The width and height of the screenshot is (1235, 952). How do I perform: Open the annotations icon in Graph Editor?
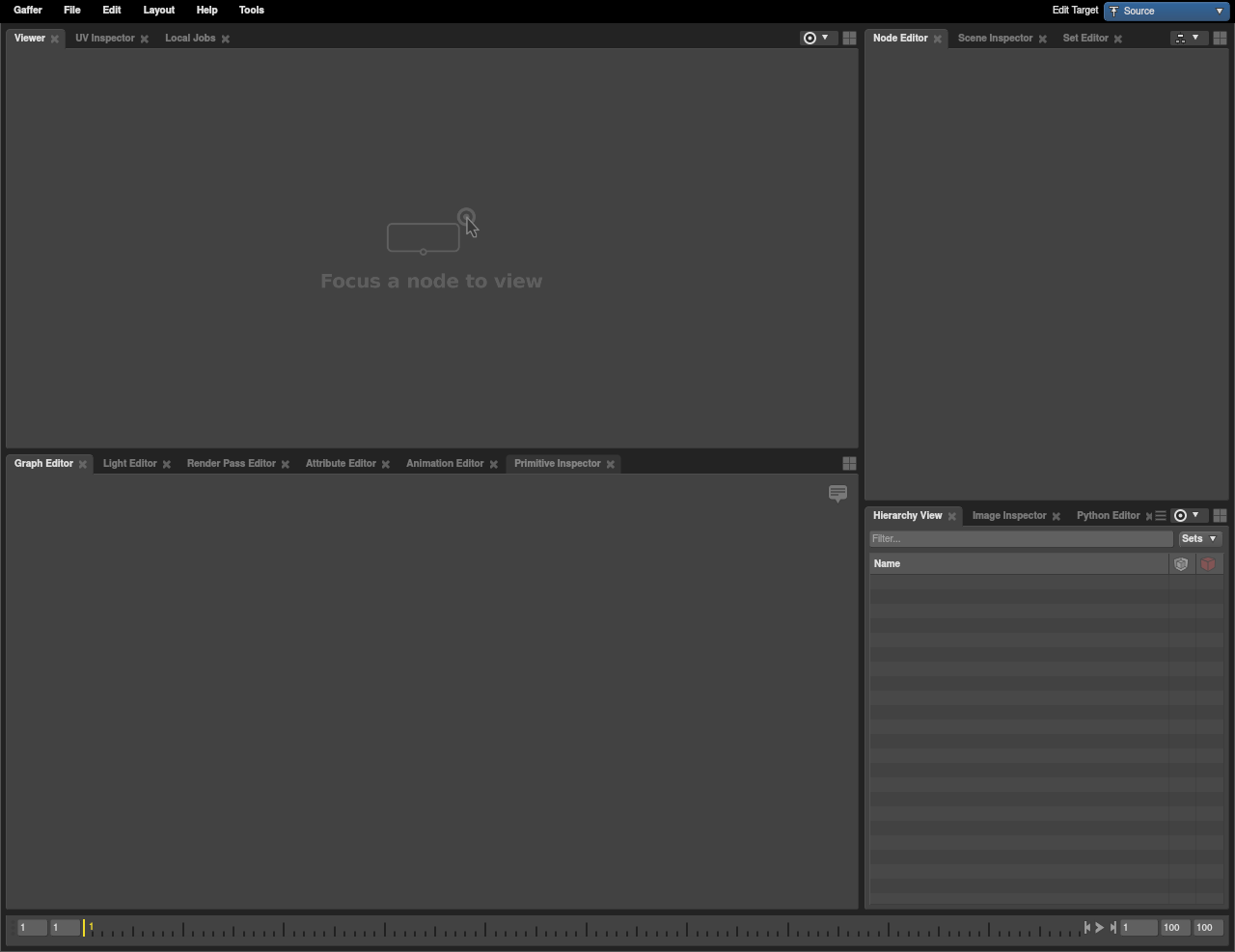tap(837, 493)
